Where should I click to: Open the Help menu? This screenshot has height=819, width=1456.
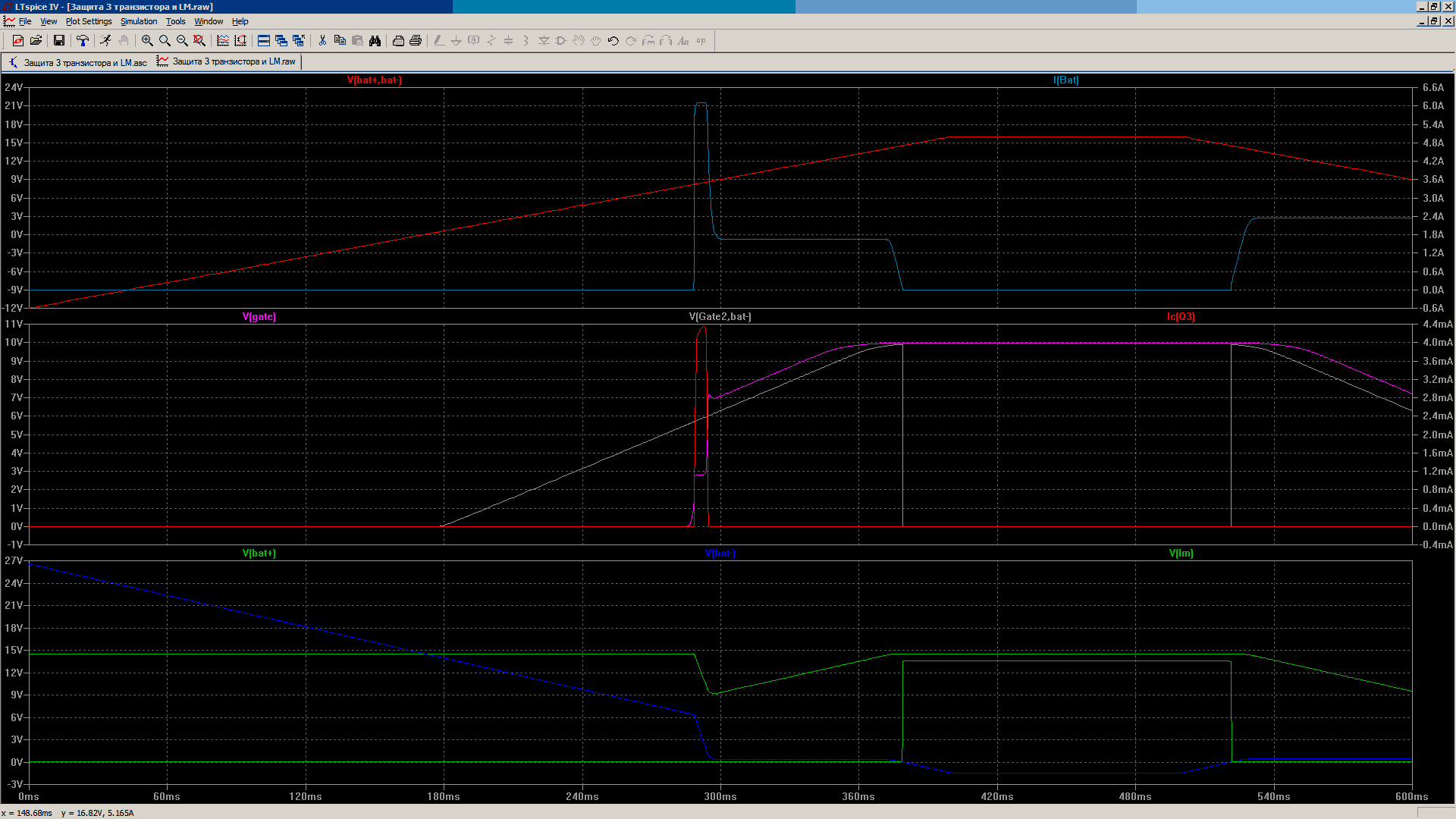point(240,21)
